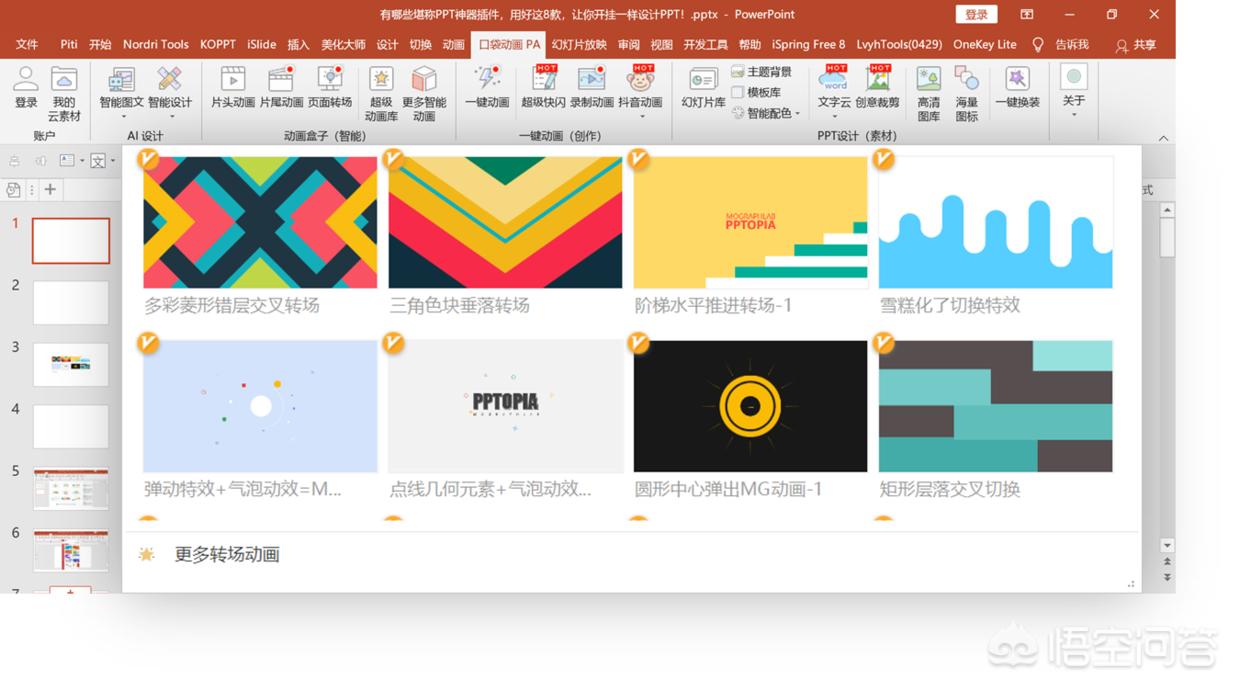The height and width of the screenshot is (691, 1240).
Task: Click the 一键换装 magic wand icon
Action: click(x=1017, y=80)
